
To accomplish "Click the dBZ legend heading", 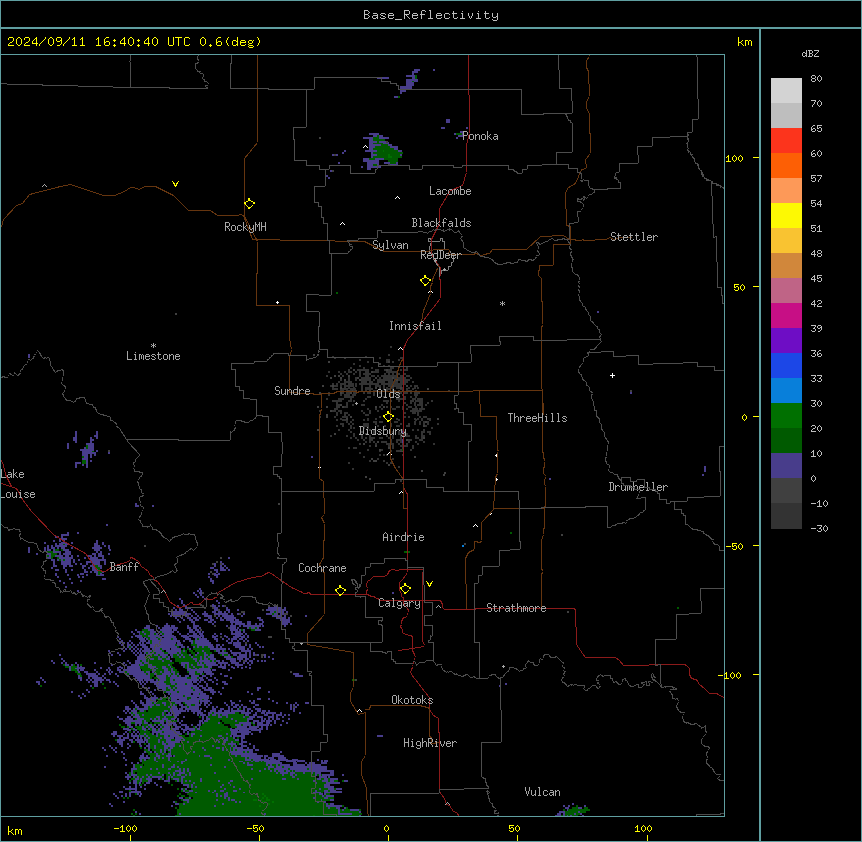I will point(810,54).
